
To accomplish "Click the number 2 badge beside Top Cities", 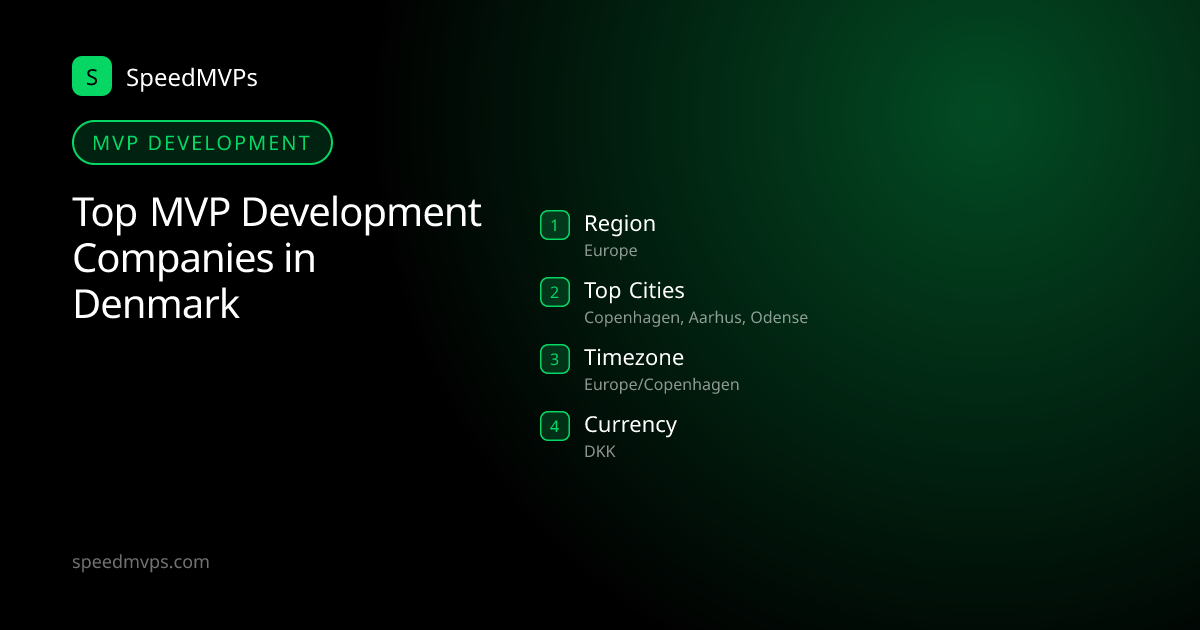I will click(x=555, y=292).
